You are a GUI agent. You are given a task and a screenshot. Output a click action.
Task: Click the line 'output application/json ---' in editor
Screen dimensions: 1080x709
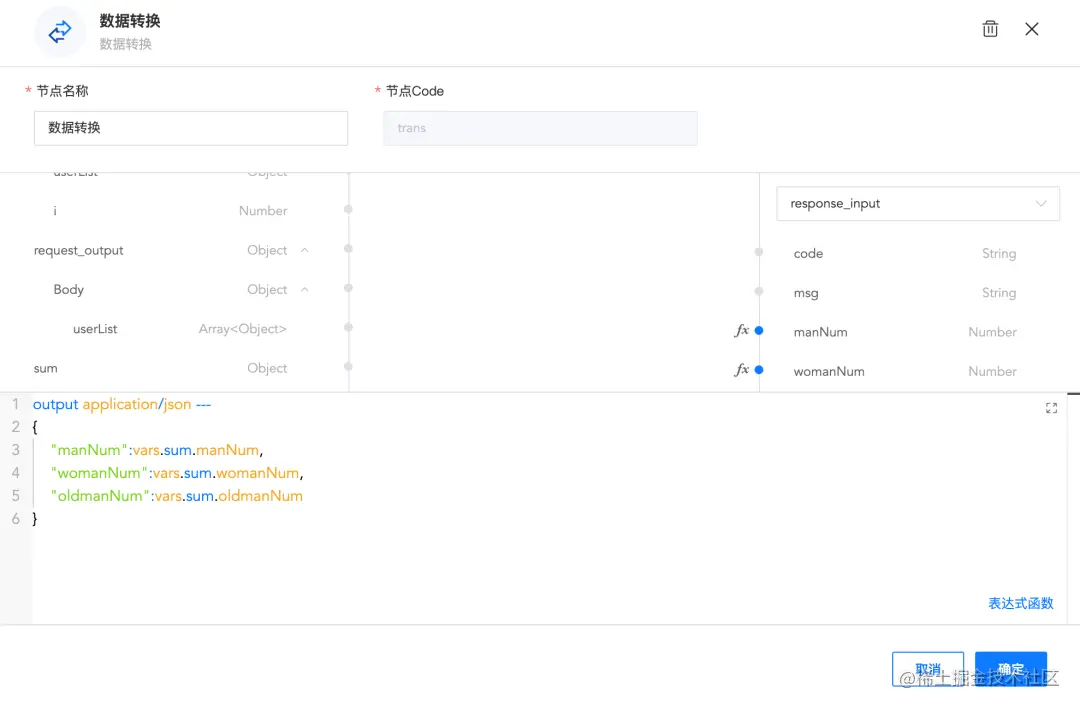coord(122,404)
